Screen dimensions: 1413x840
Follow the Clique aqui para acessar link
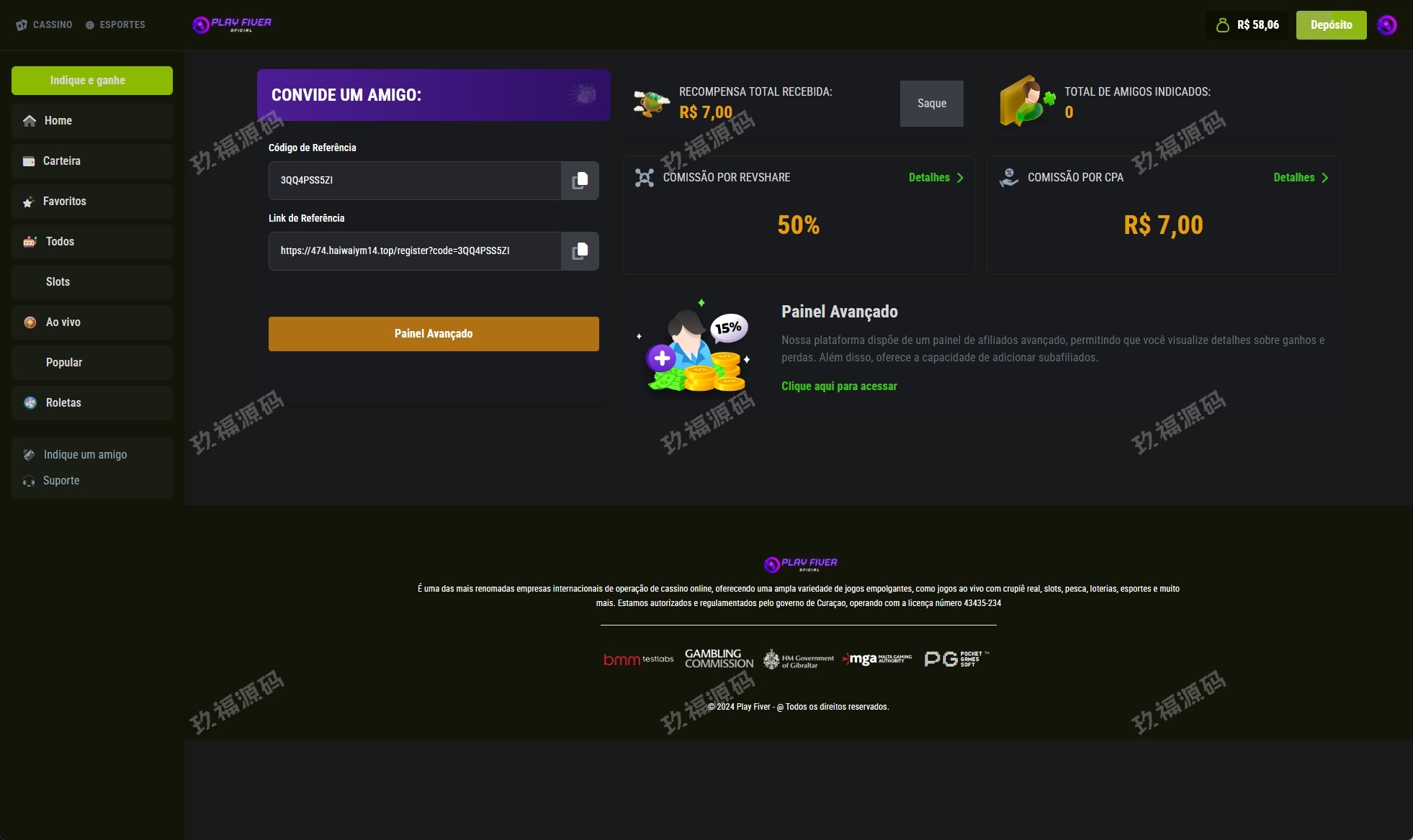point(839,387)
